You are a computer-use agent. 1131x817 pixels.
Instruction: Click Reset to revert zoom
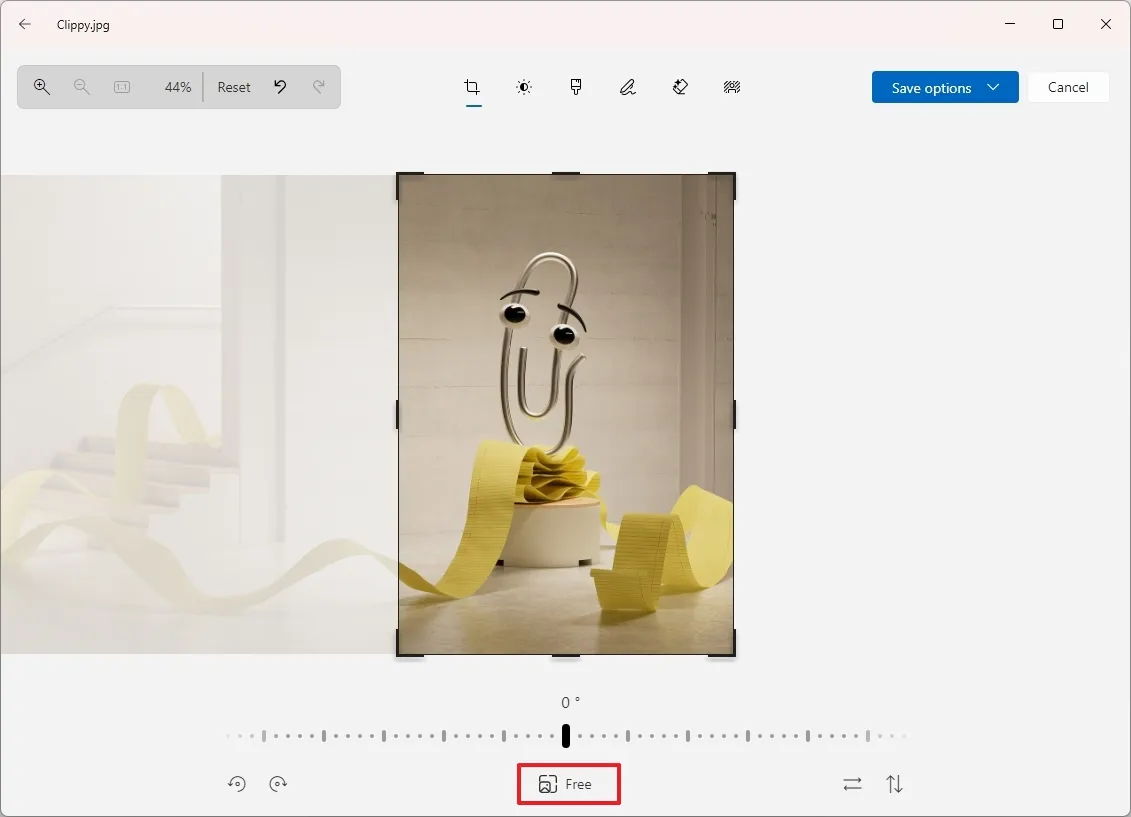233,87
